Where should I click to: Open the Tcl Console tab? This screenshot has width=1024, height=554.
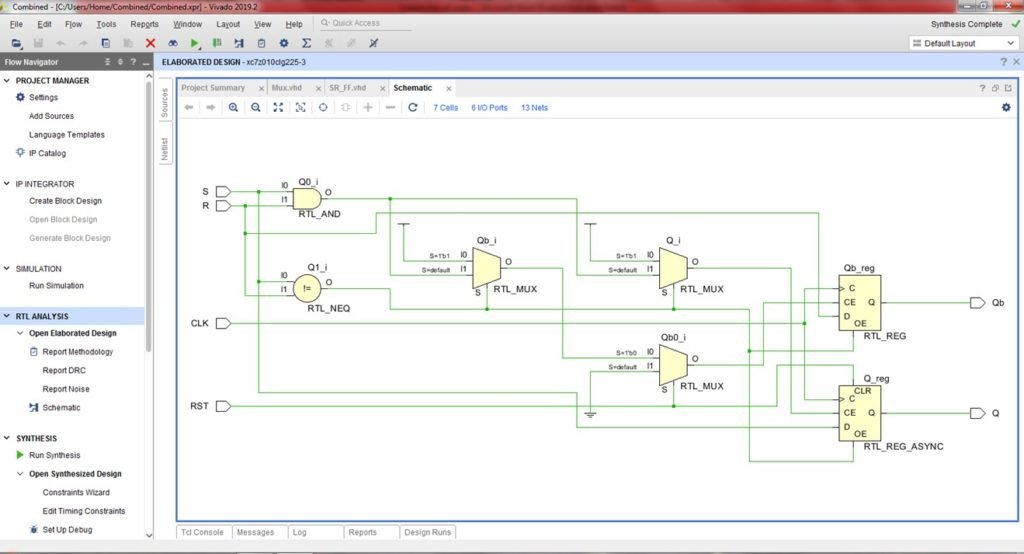(x=202, y=532)
